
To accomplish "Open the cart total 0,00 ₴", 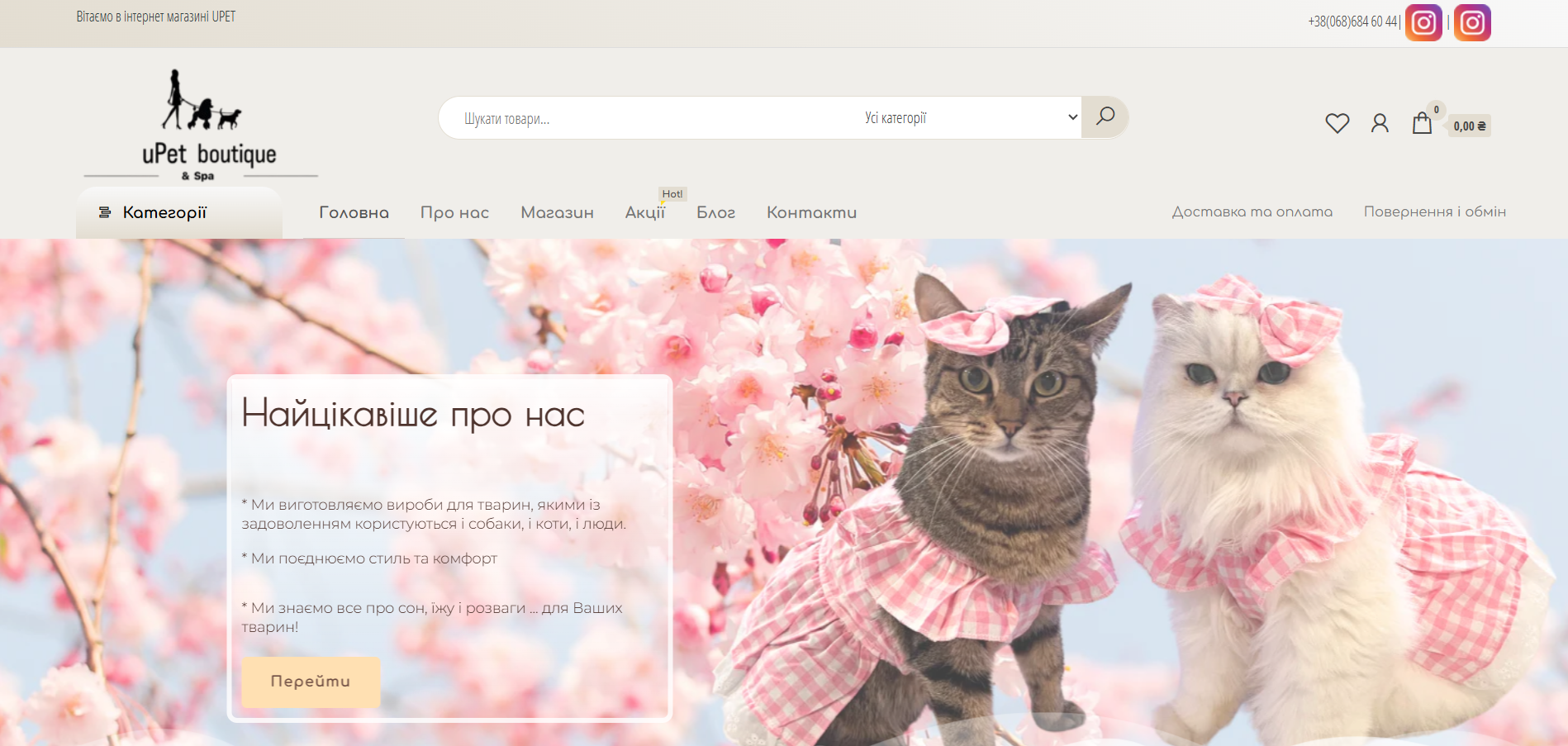I will pyautogui.click(x=1469, y=126).
